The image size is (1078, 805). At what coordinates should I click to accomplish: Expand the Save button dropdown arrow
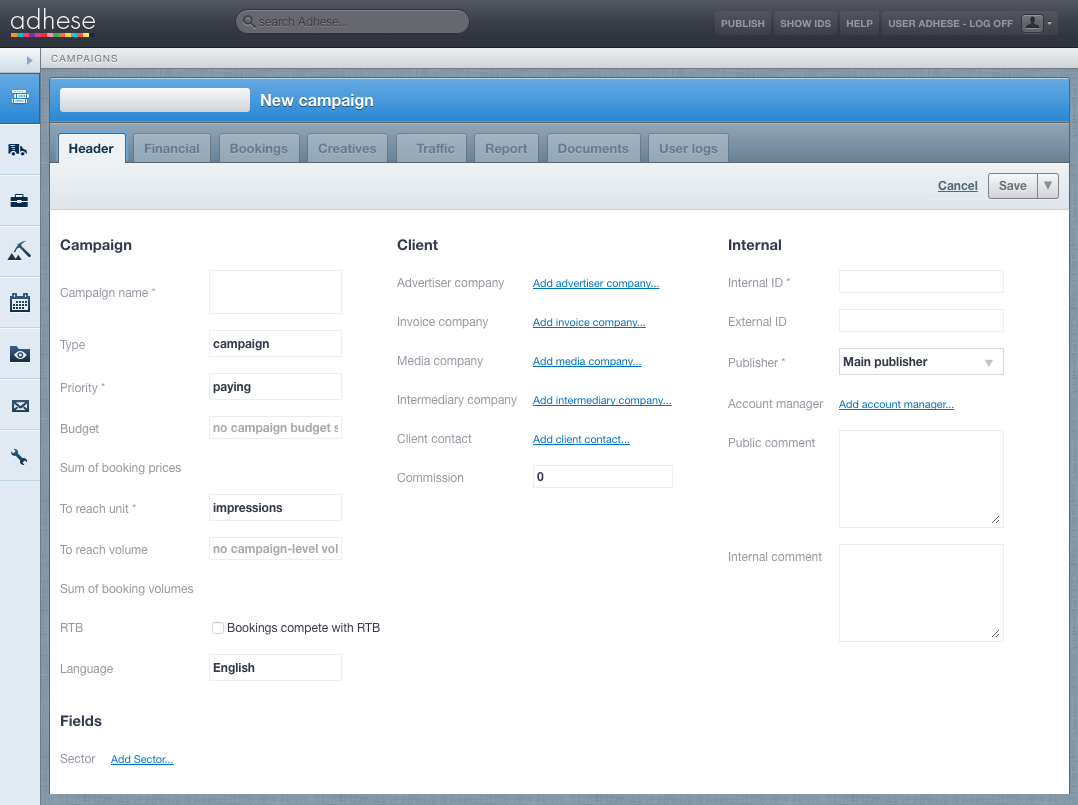pyautogui.click(x=1047, y=186)
